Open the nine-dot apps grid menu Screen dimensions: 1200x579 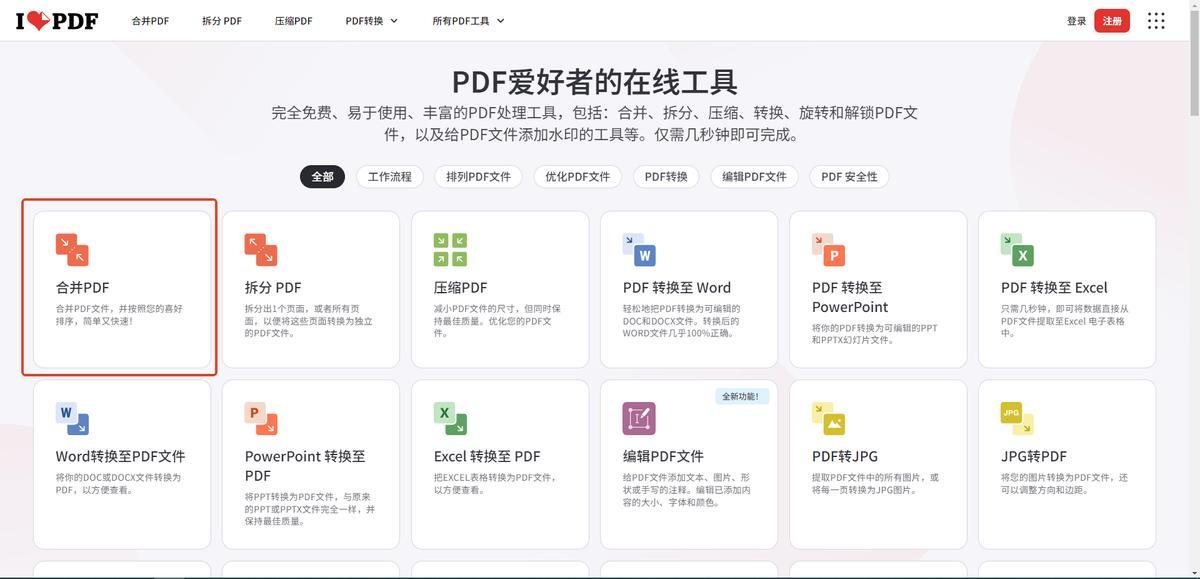coord(1156,21)
